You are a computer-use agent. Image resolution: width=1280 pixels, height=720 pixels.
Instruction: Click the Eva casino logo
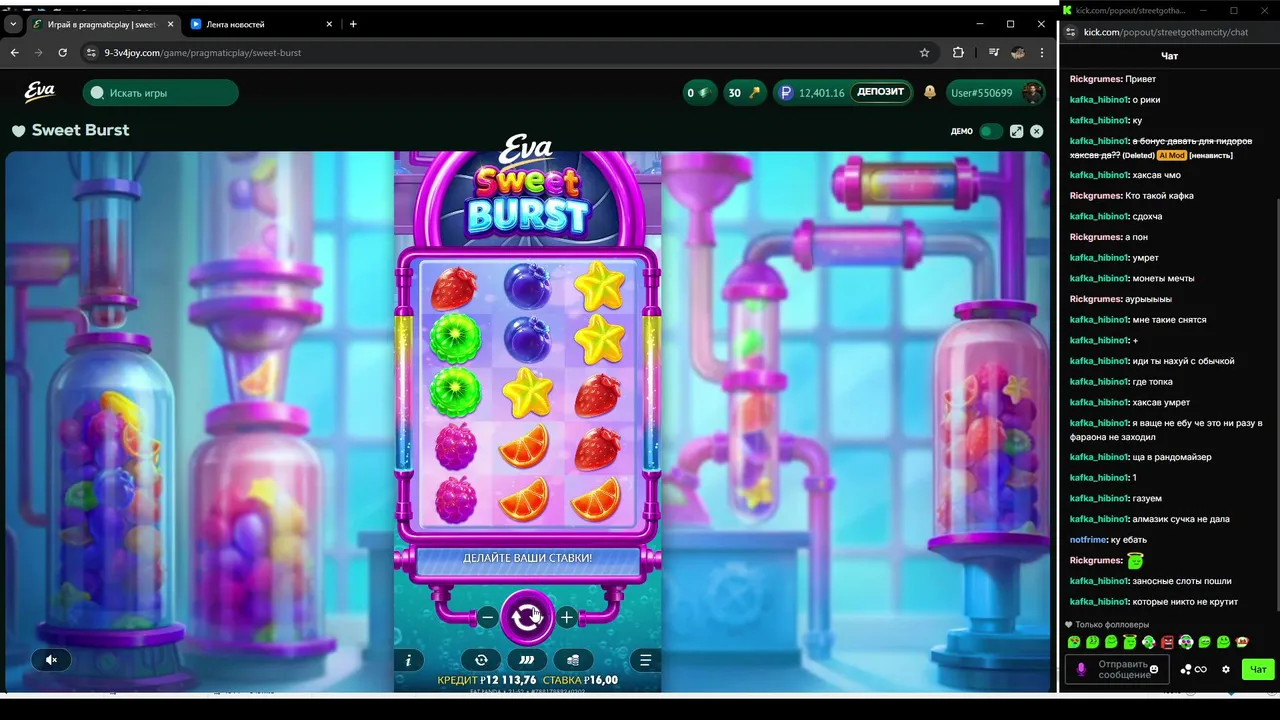click(x=39, y=92)
